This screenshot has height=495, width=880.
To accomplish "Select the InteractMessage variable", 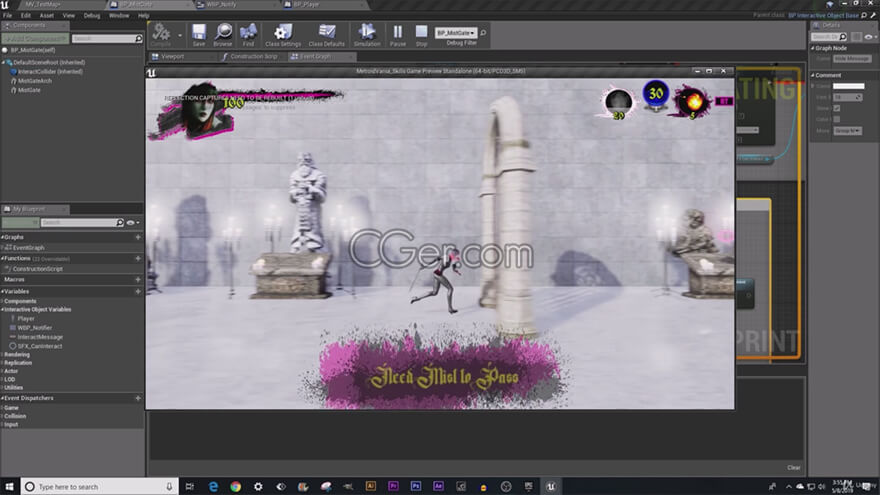I will (39, 337).
